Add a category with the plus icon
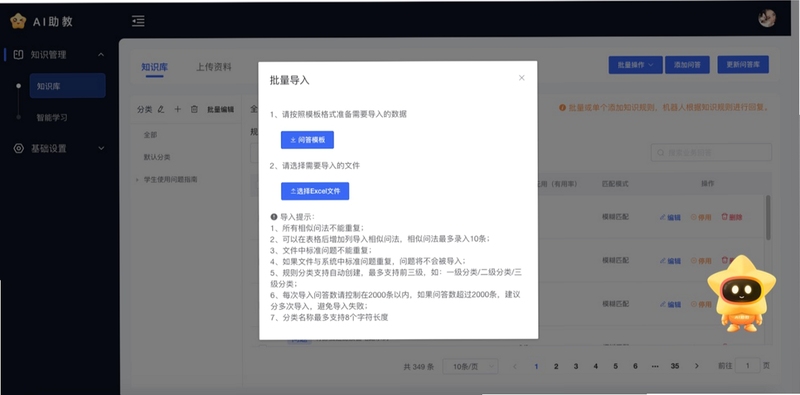 178,109
